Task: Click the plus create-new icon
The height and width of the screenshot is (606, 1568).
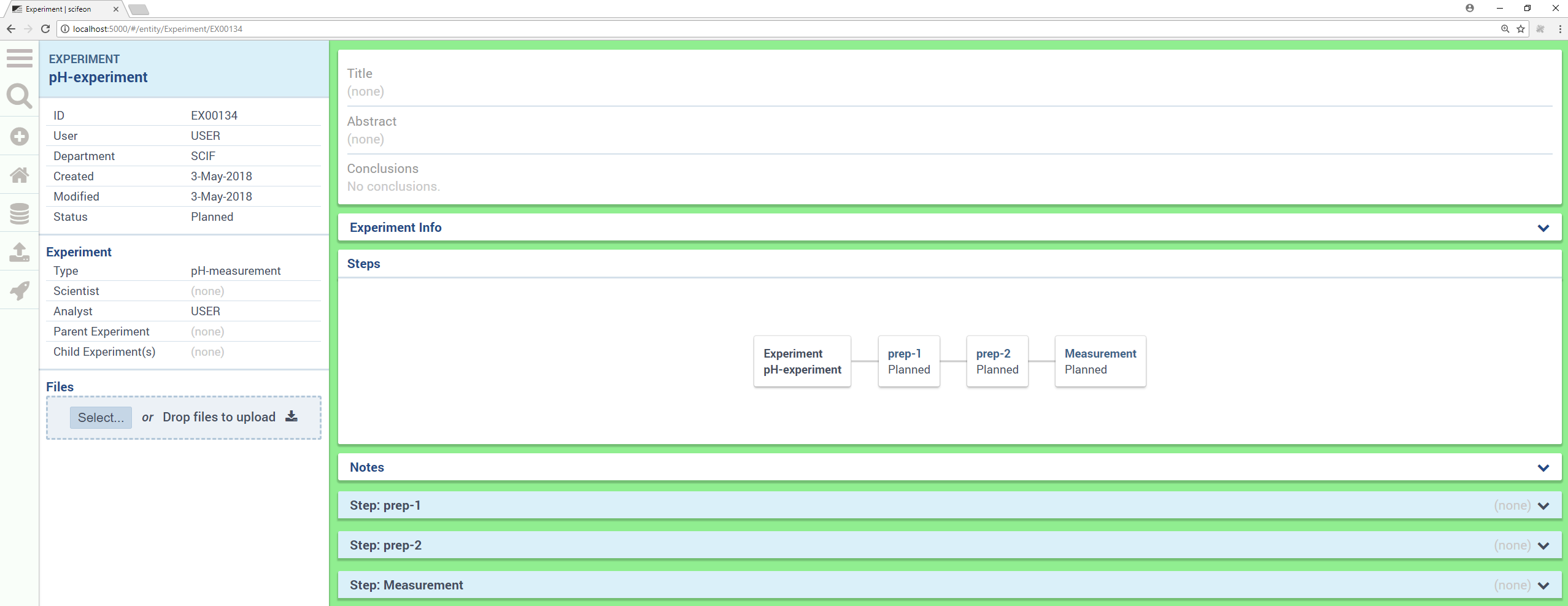Action: (x=20, y=136)
